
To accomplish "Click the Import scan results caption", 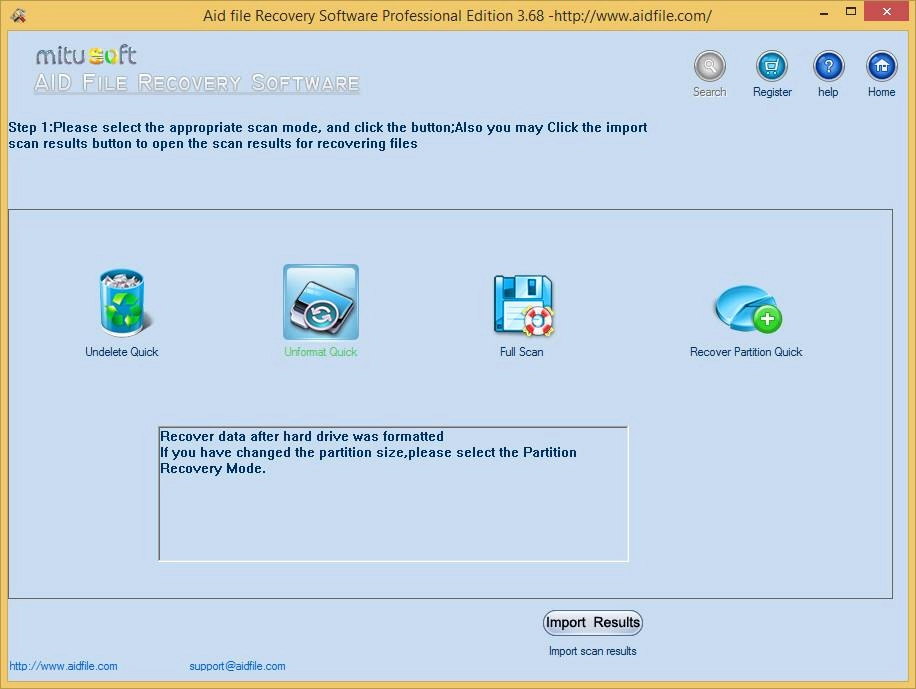I will tap(592, 651).
